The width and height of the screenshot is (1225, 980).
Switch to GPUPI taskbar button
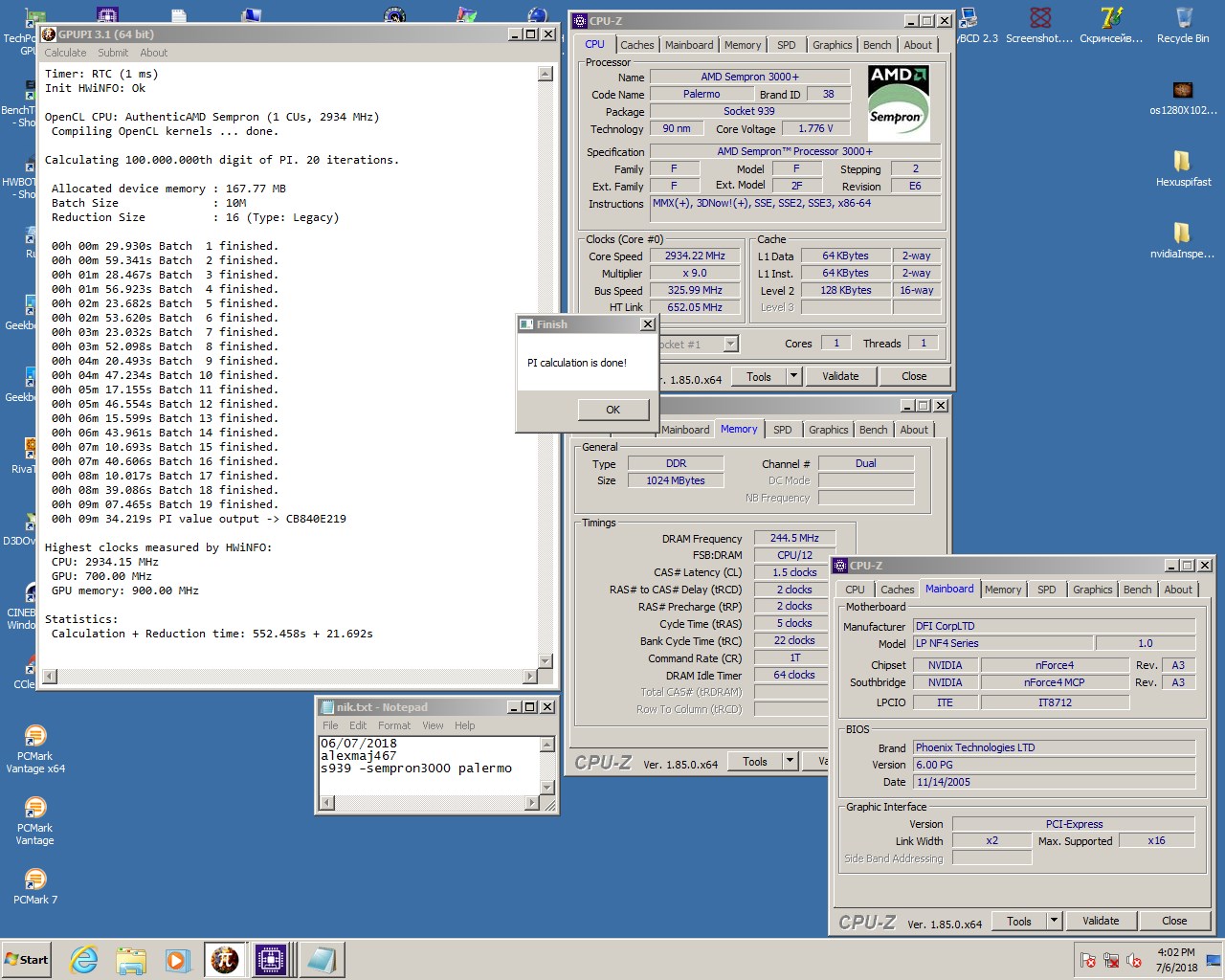[225, 960]
